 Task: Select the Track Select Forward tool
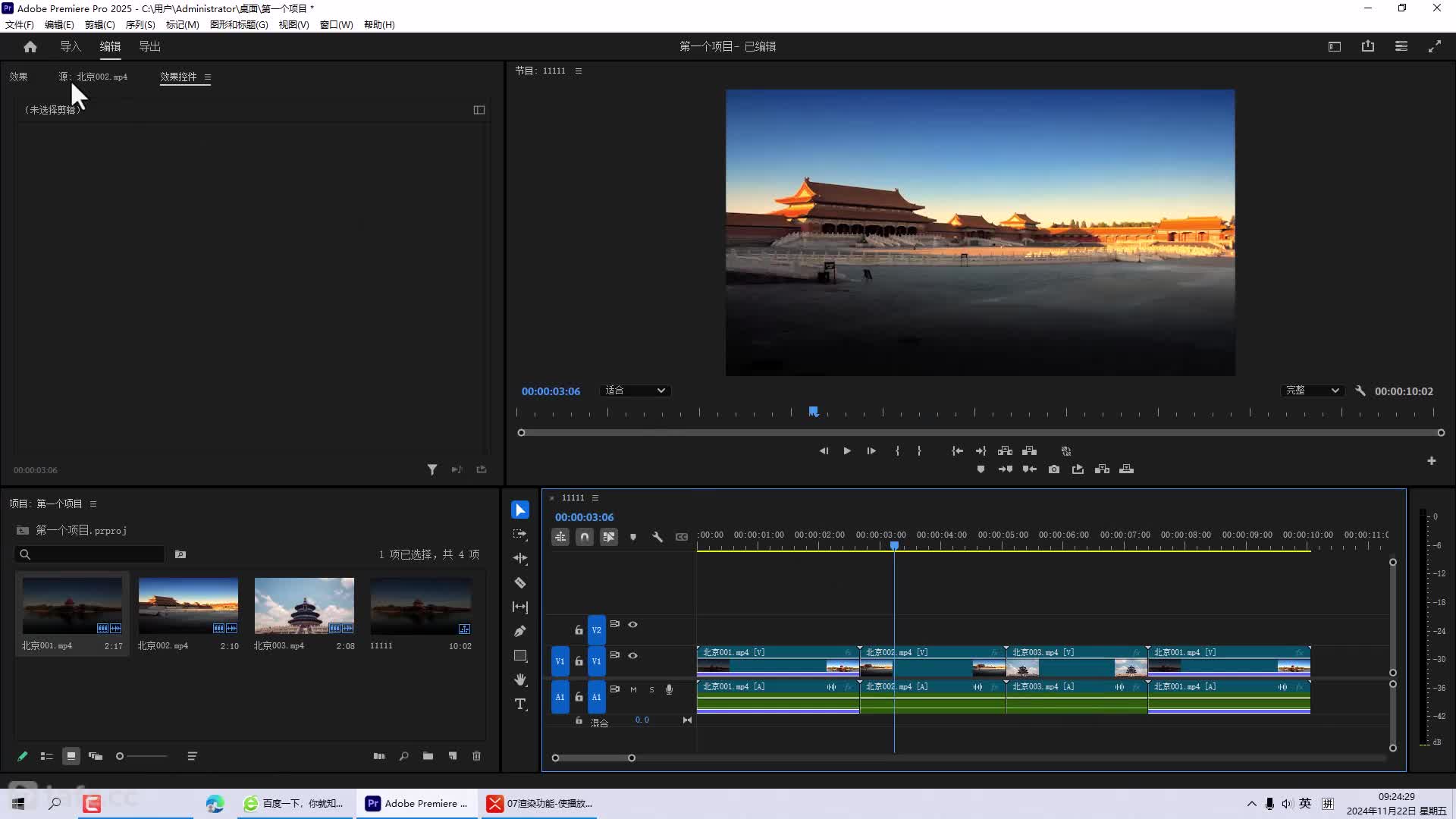click(x=520, y=534)
